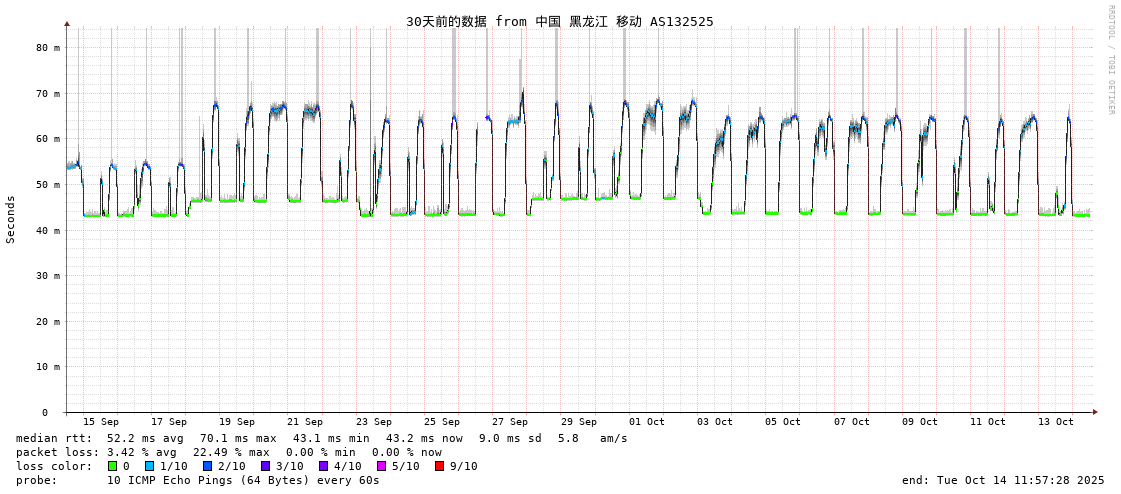
Task: Click the 13 Oct date label
Action: [1056, 422]
